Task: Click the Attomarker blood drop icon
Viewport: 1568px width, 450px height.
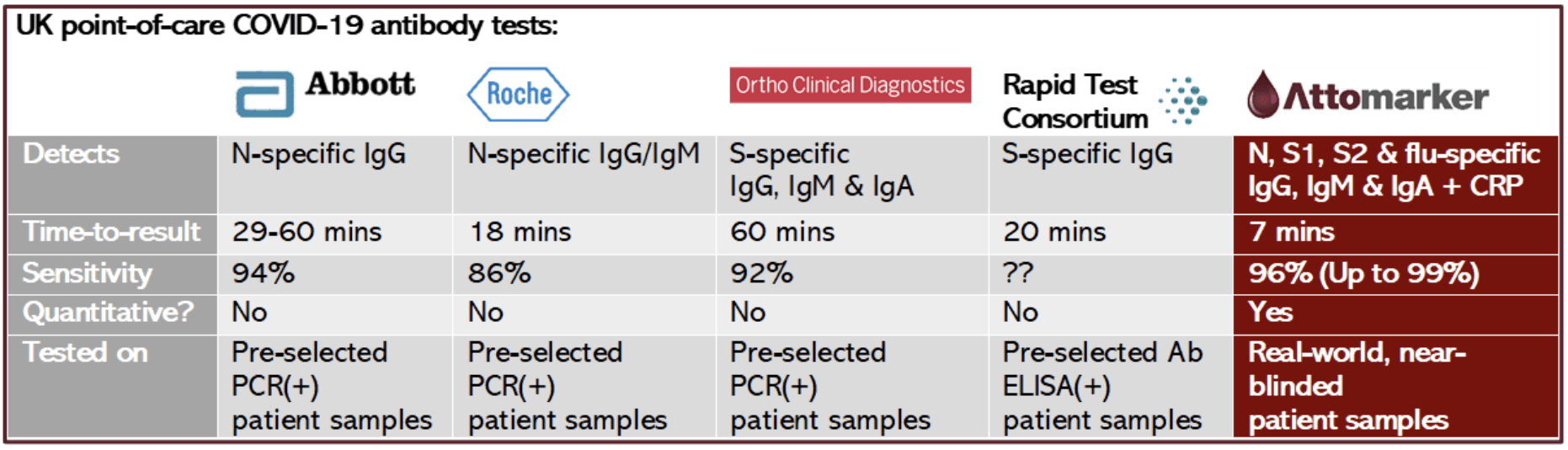Action: [1262, 94]
